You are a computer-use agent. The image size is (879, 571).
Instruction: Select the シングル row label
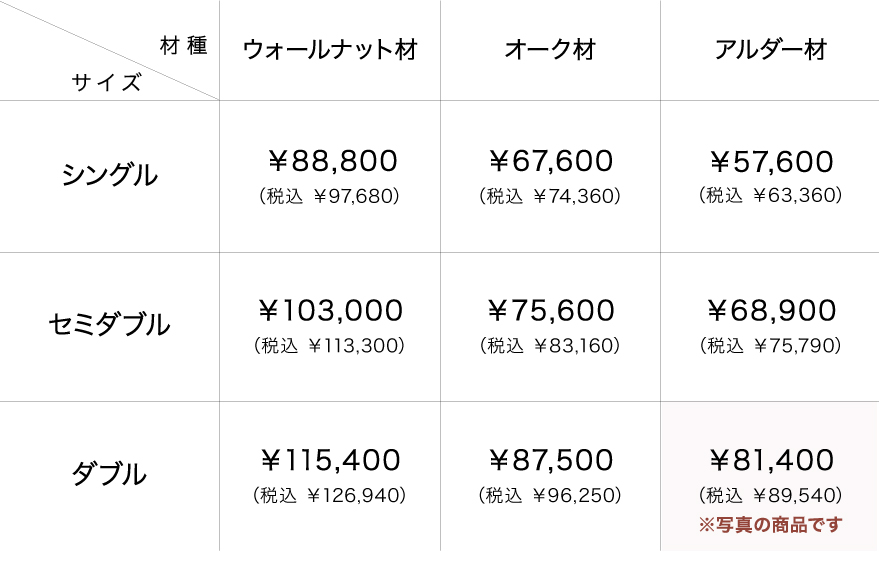tap(110, 175)
